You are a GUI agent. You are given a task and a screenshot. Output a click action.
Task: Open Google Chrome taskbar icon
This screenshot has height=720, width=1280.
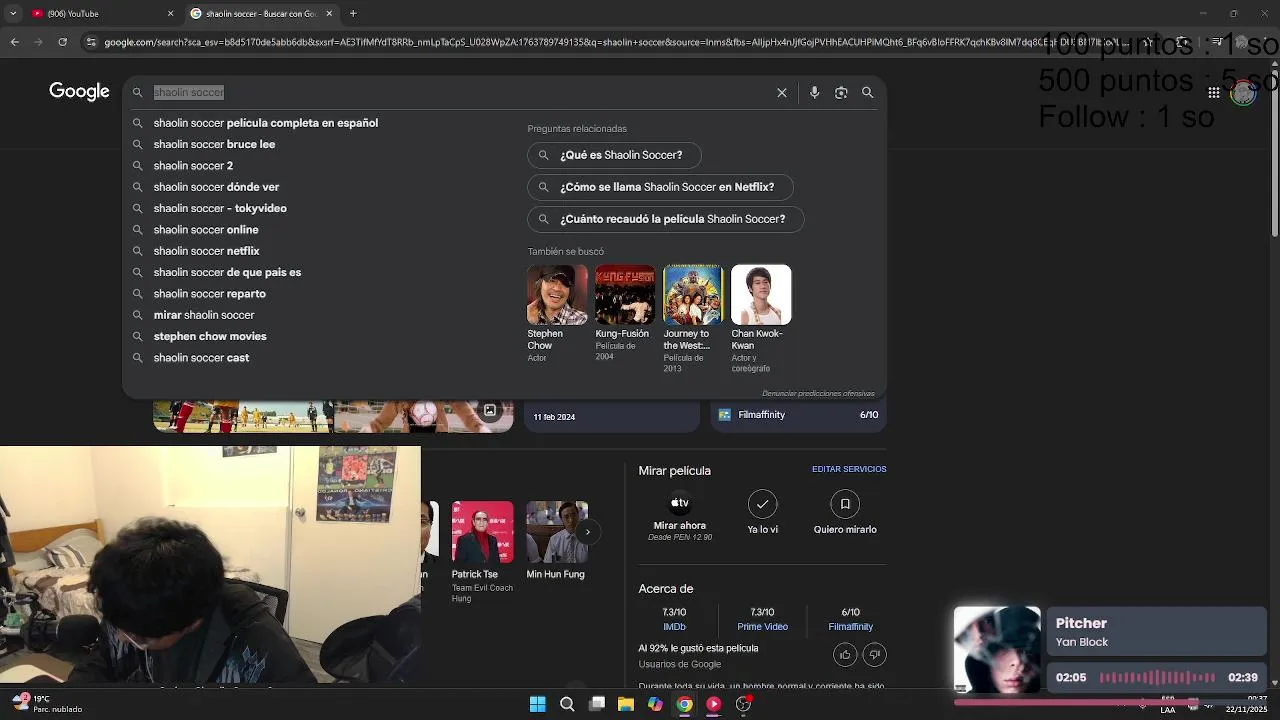[x=684, y=704]
